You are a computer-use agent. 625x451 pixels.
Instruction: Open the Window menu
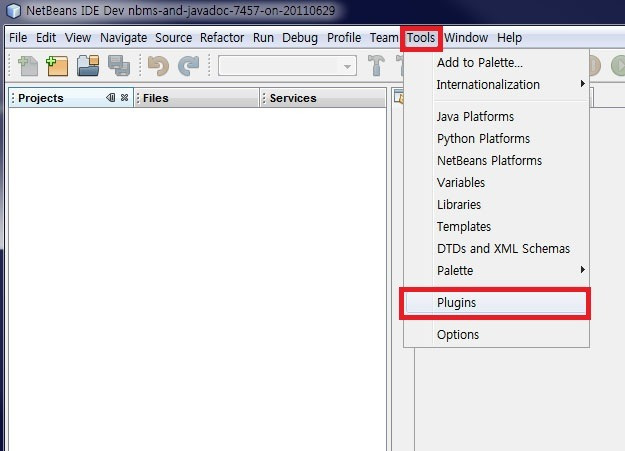[x=466, y=38]
